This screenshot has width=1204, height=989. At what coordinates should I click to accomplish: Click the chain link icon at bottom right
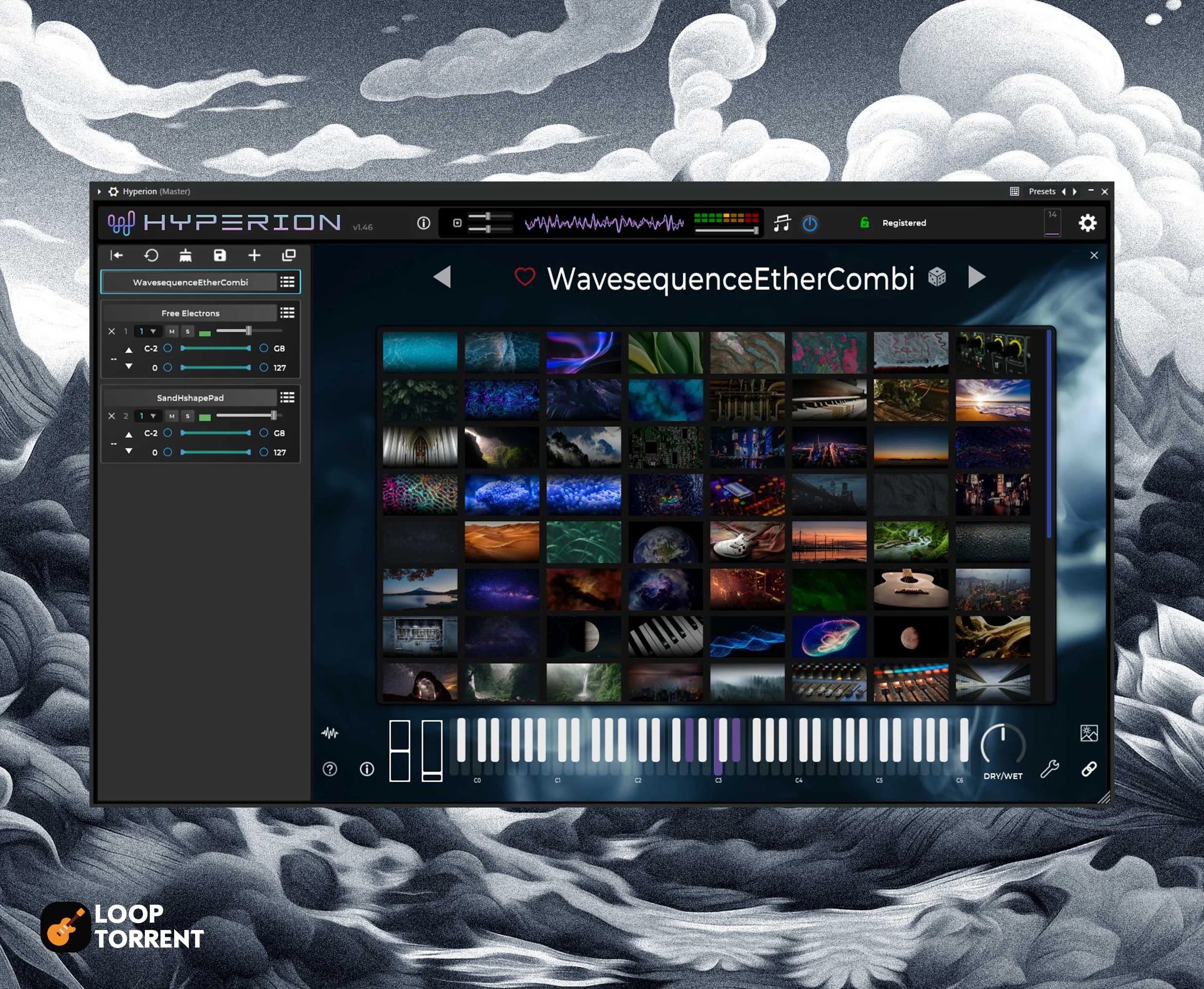(x=1089, y=769)
